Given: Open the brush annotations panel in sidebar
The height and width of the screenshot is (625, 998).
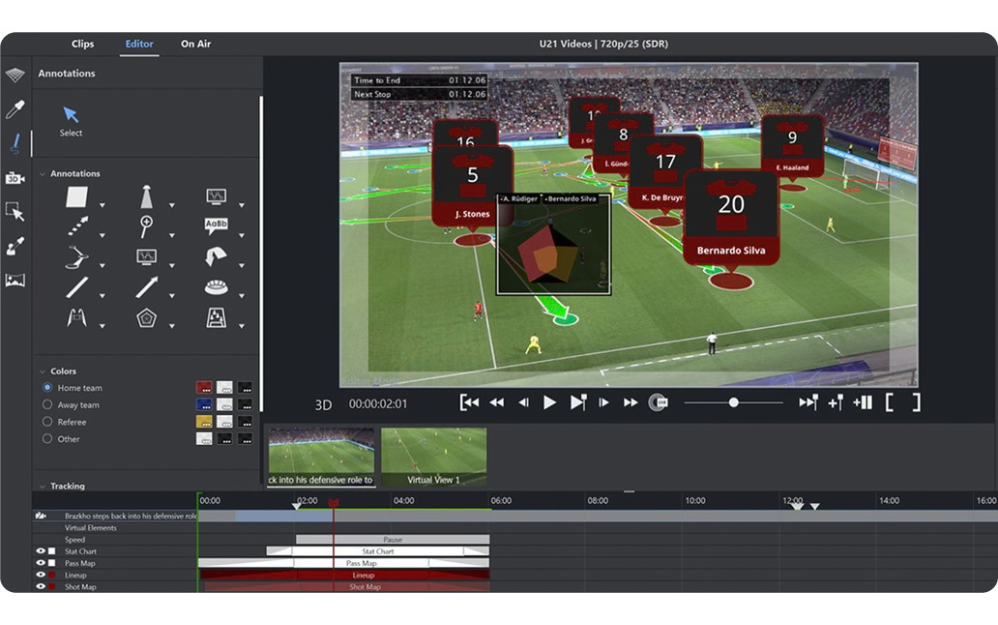Looking at the screenshot, I should pyautogui.click(x=15, y=144).
